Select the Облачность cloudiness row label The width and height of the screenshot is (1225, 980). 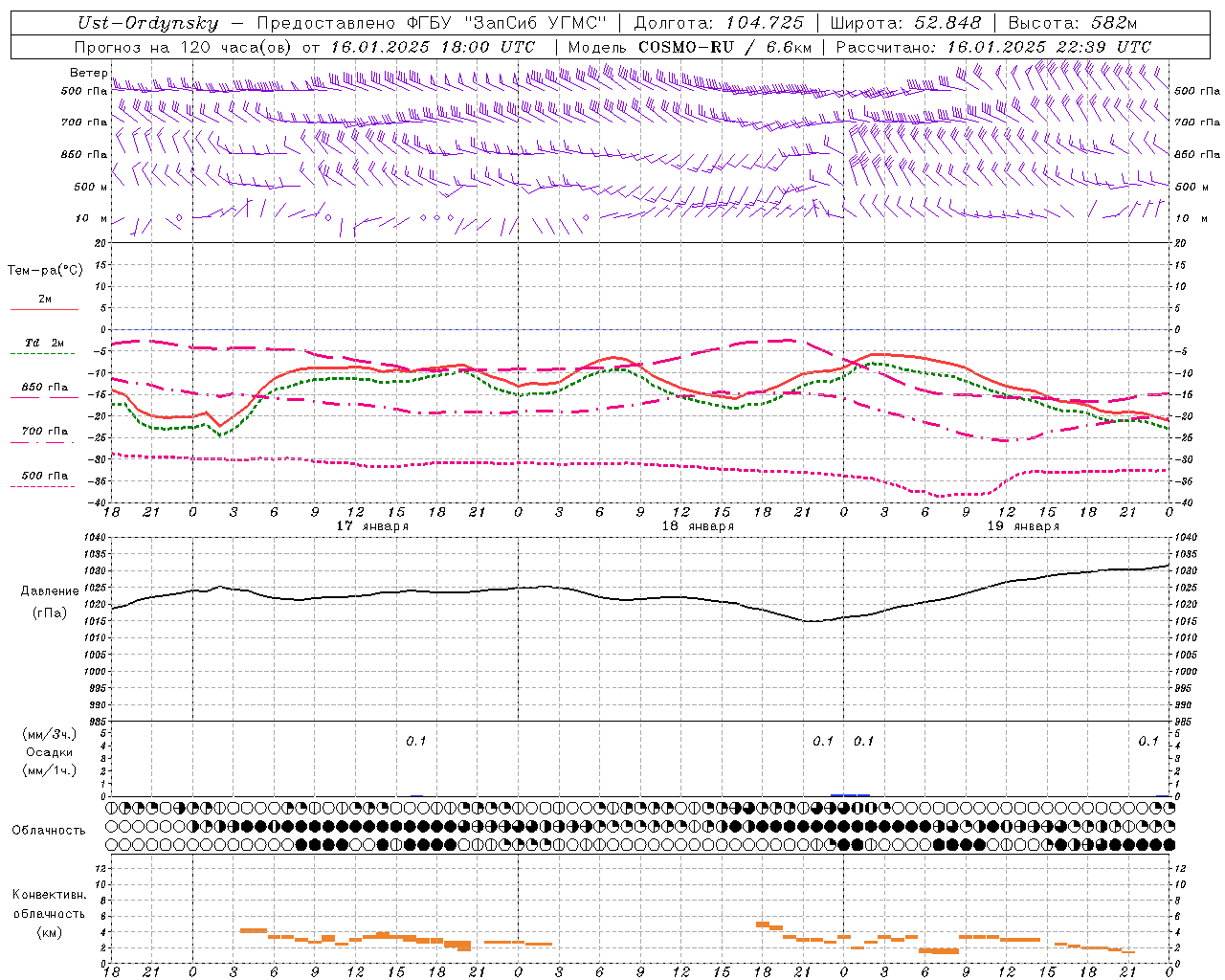click(49, 831)
